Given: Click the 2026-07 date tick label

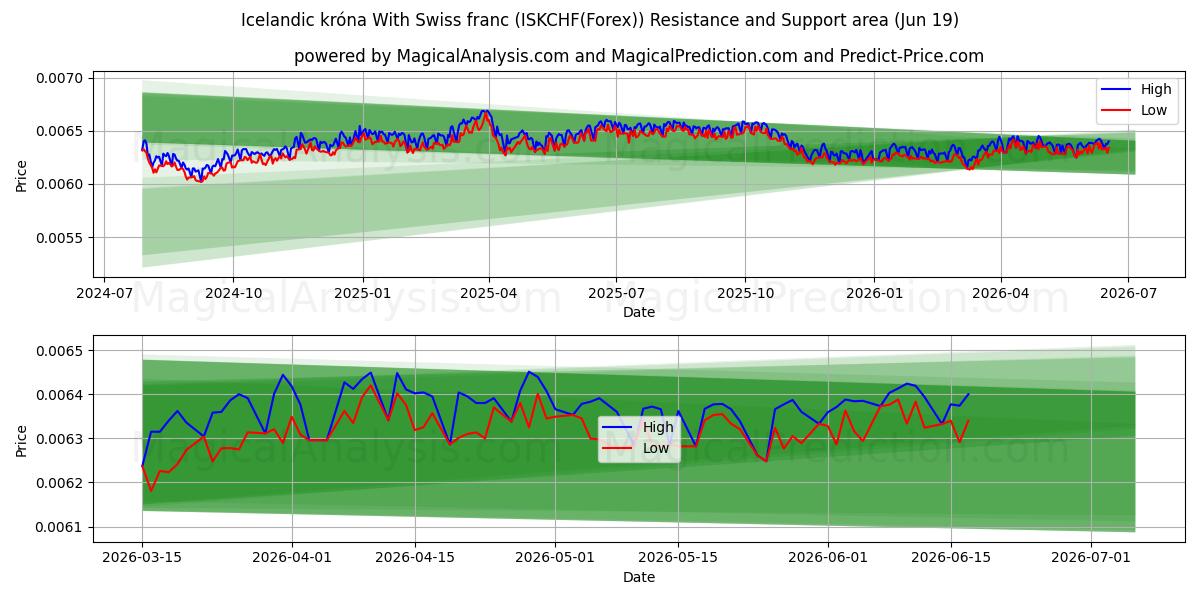Looking at the screenshot, I should [1127, 293].
